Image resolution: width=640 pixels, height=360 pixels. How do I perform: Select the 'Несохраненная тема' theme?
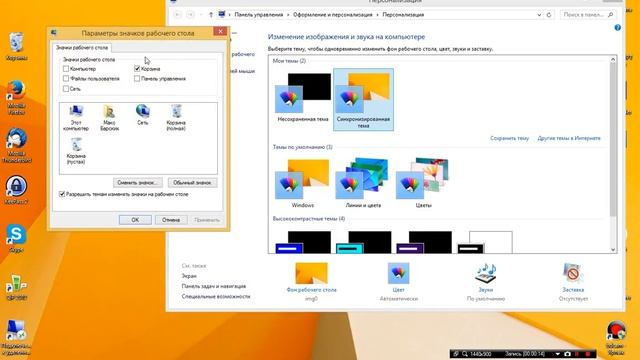point(303,98)
